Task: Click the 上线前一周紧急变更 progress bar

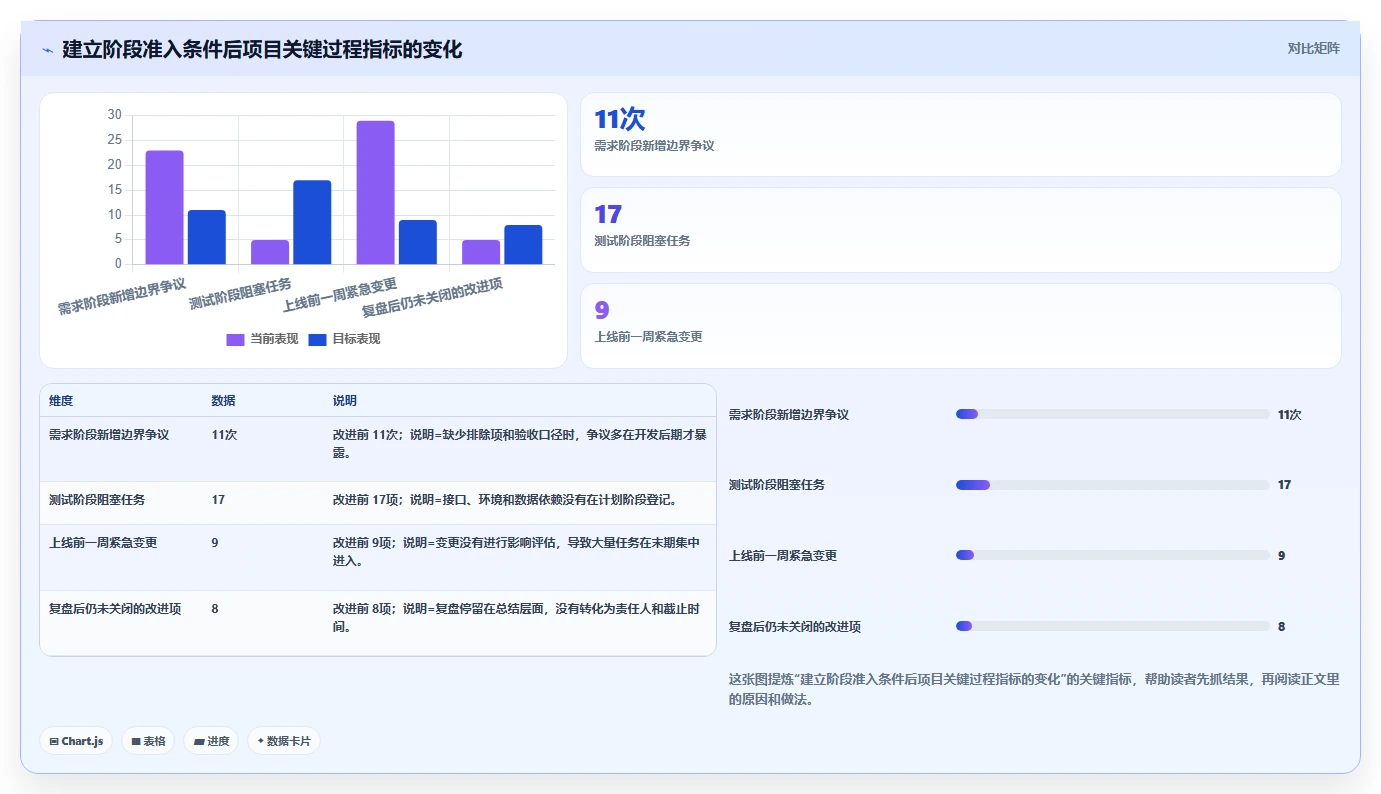Action: 1112,555
